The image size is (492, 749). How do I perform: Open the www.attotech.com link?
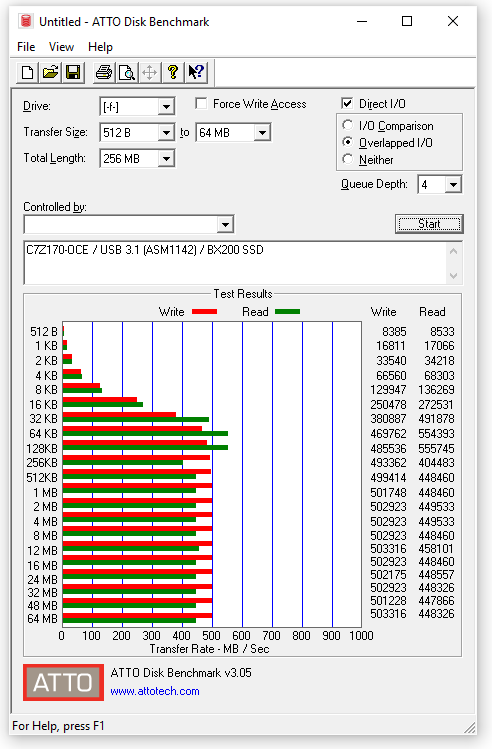coord(155,691)
